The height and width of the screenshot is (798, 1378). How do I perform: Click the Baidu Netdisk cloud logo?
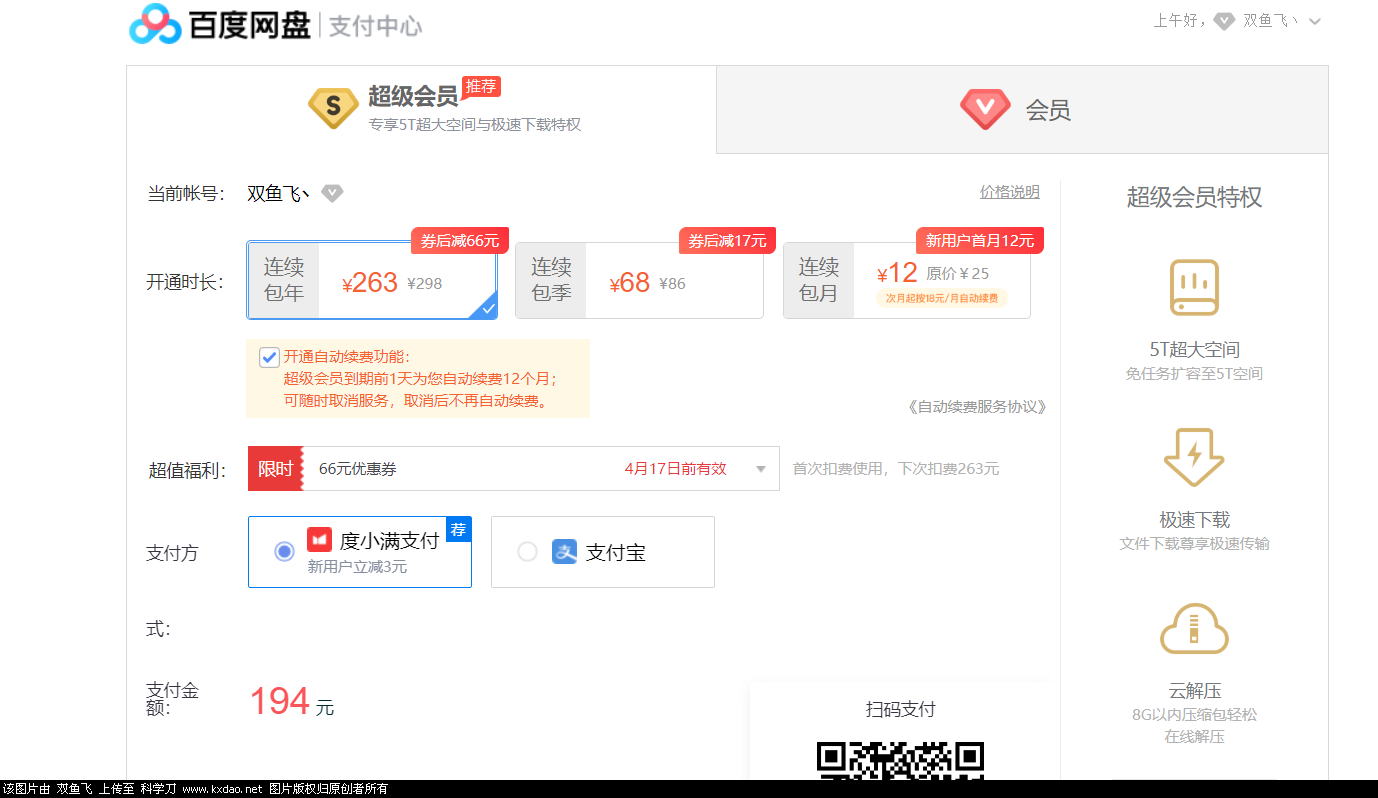click(155, 24)
